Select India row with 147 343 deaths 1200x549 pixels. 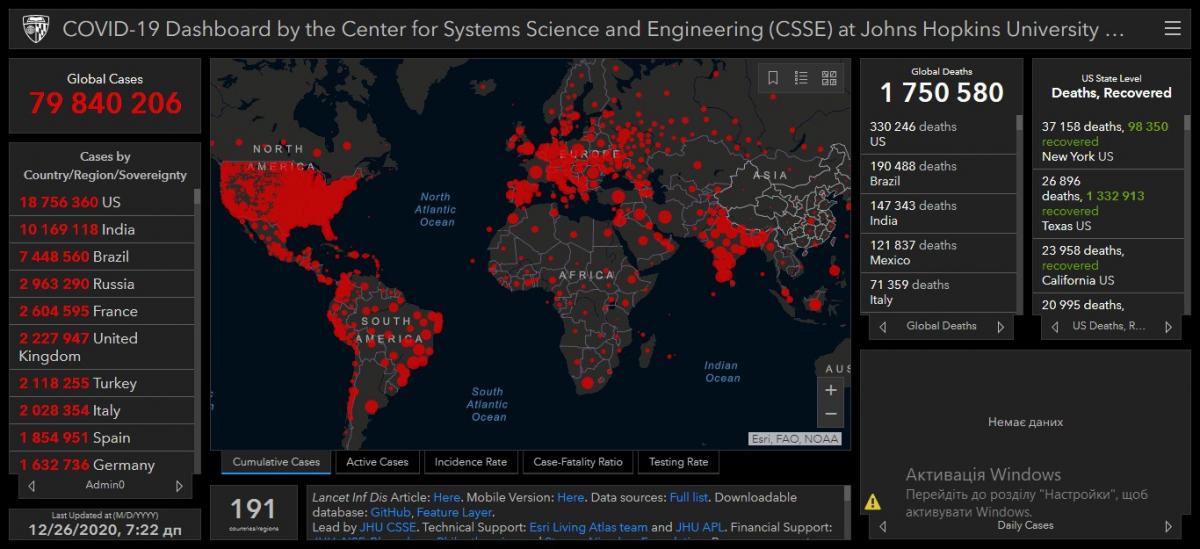[x=938, y=213]
